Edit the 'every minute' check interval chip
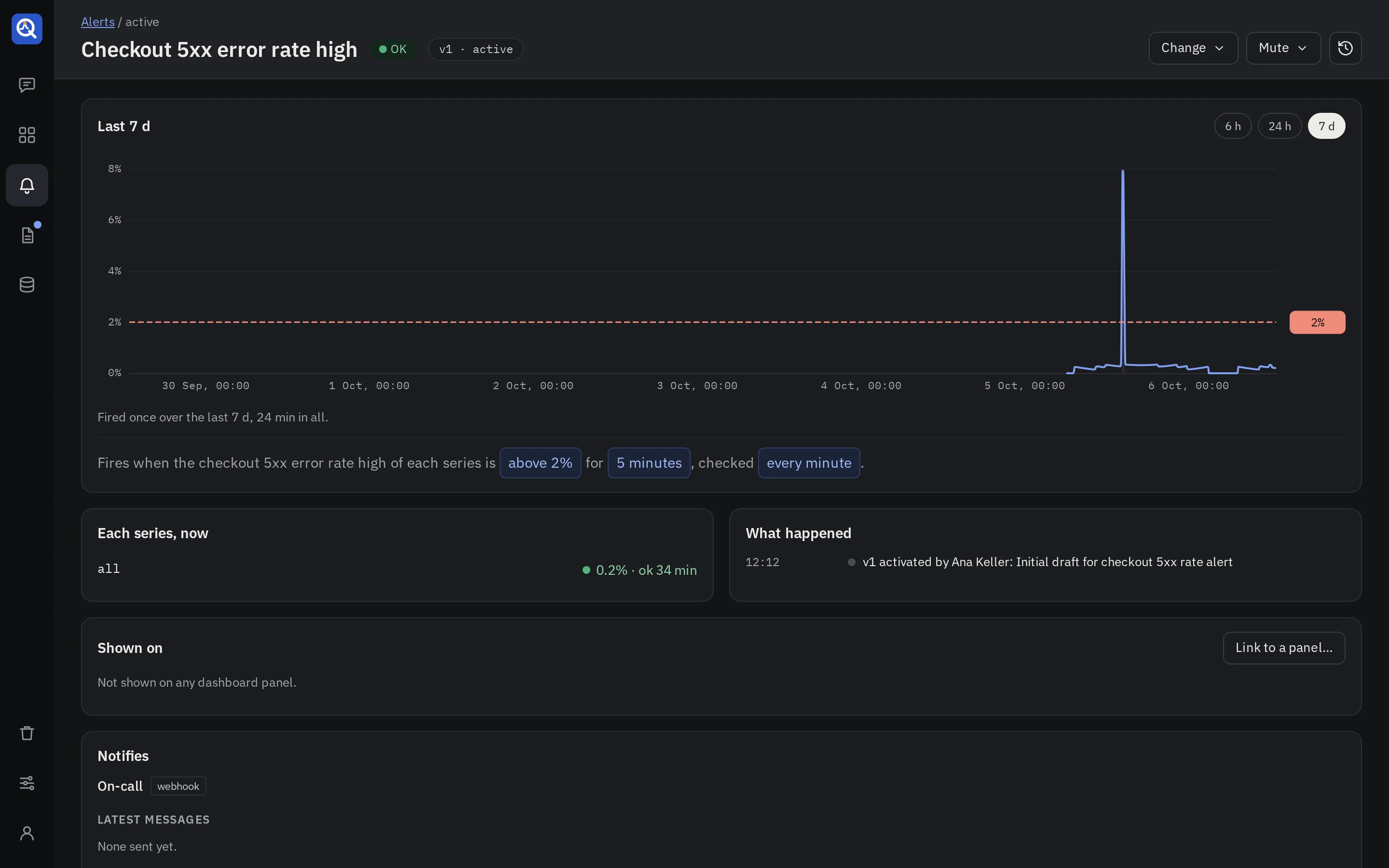 pos(809,463)
